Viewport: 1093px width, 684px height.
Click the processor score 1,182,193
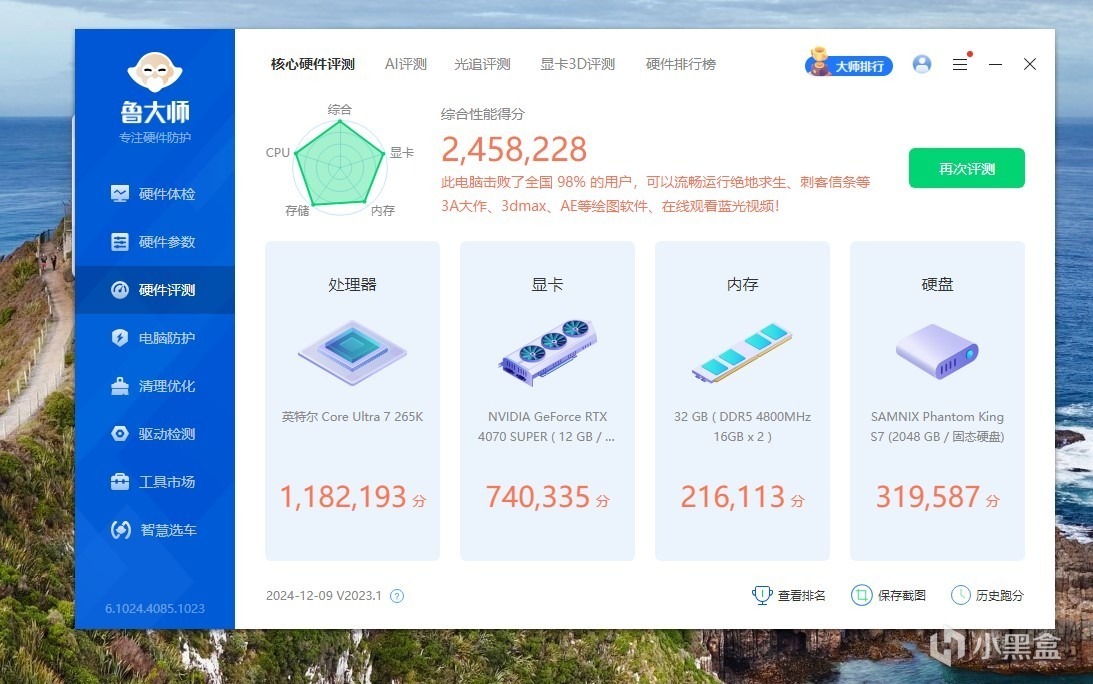(343, 497)
